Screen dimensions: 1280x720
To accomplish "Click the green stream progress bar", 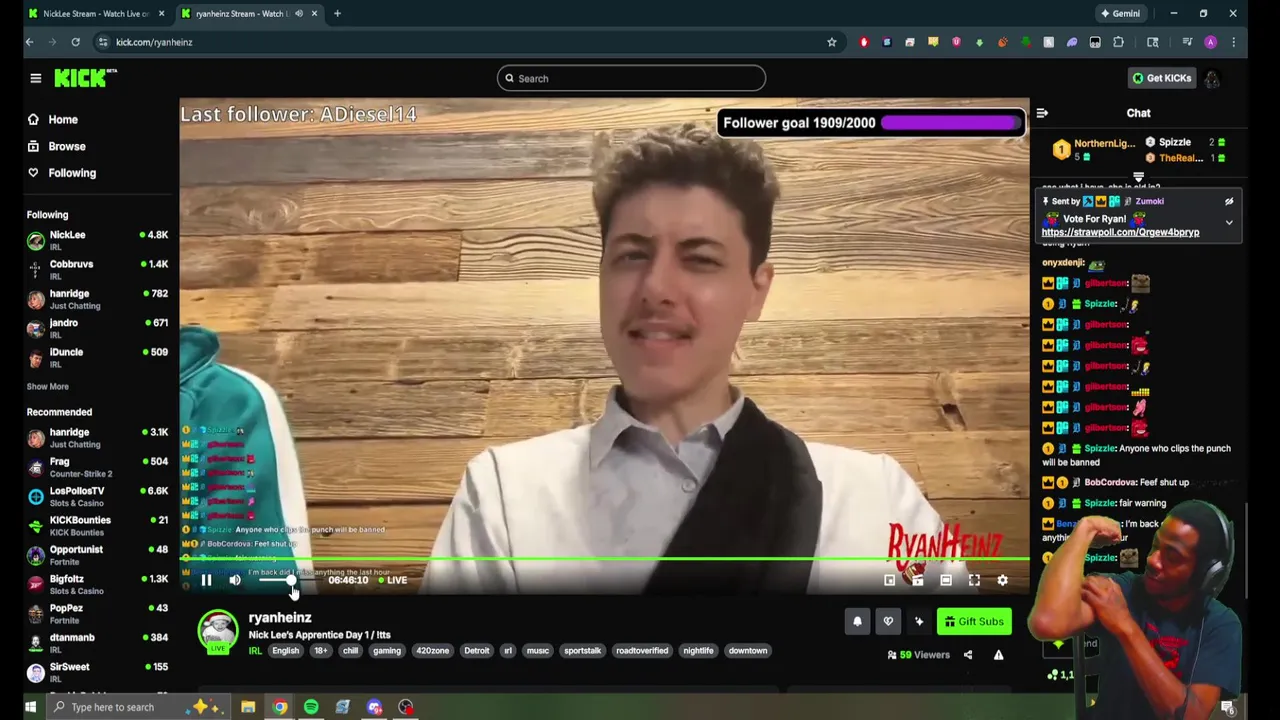I will pyautogui.click(x=604, y=560).
